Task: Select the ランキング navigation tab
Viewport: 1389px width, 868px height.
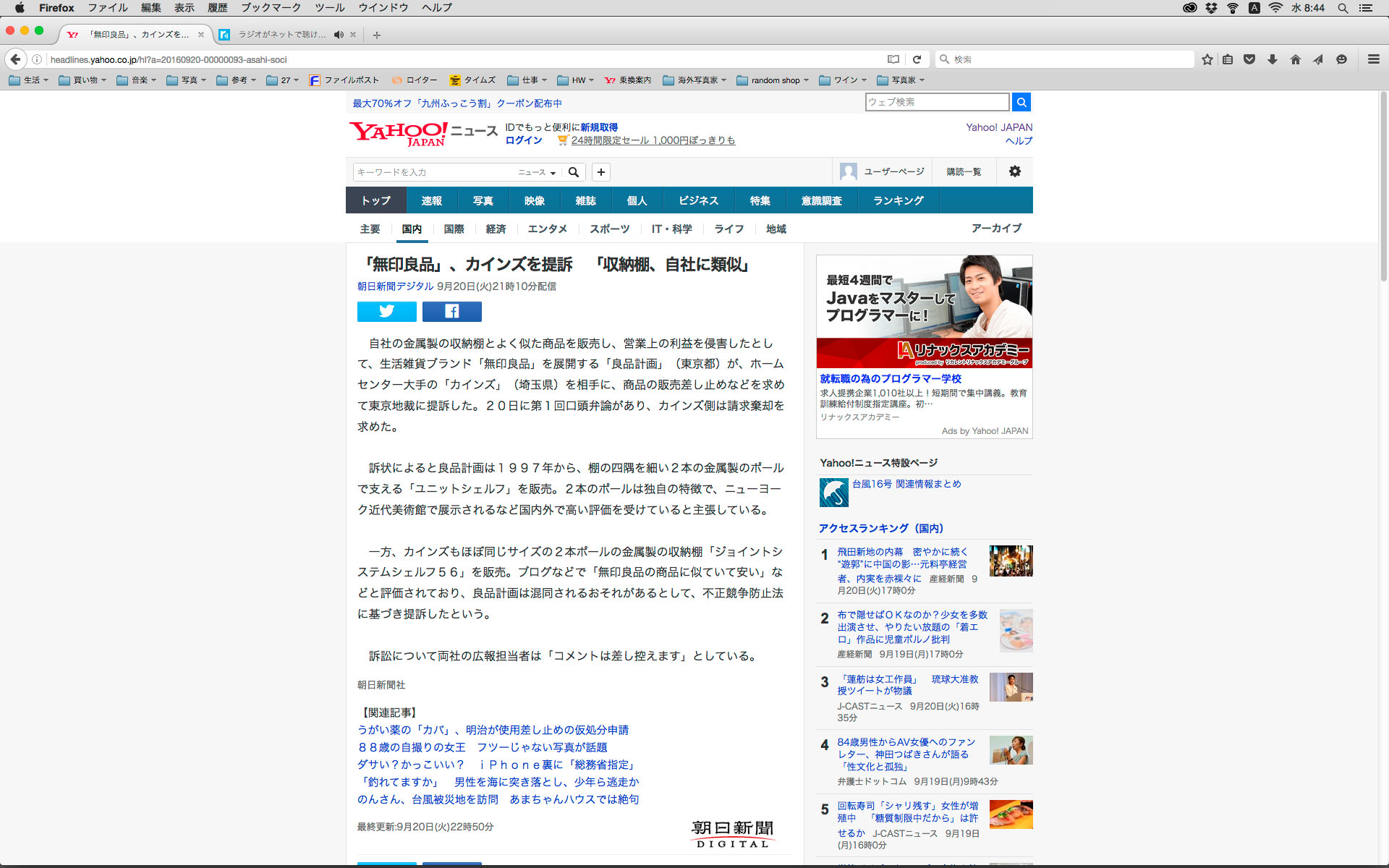Action: [898, 200]
